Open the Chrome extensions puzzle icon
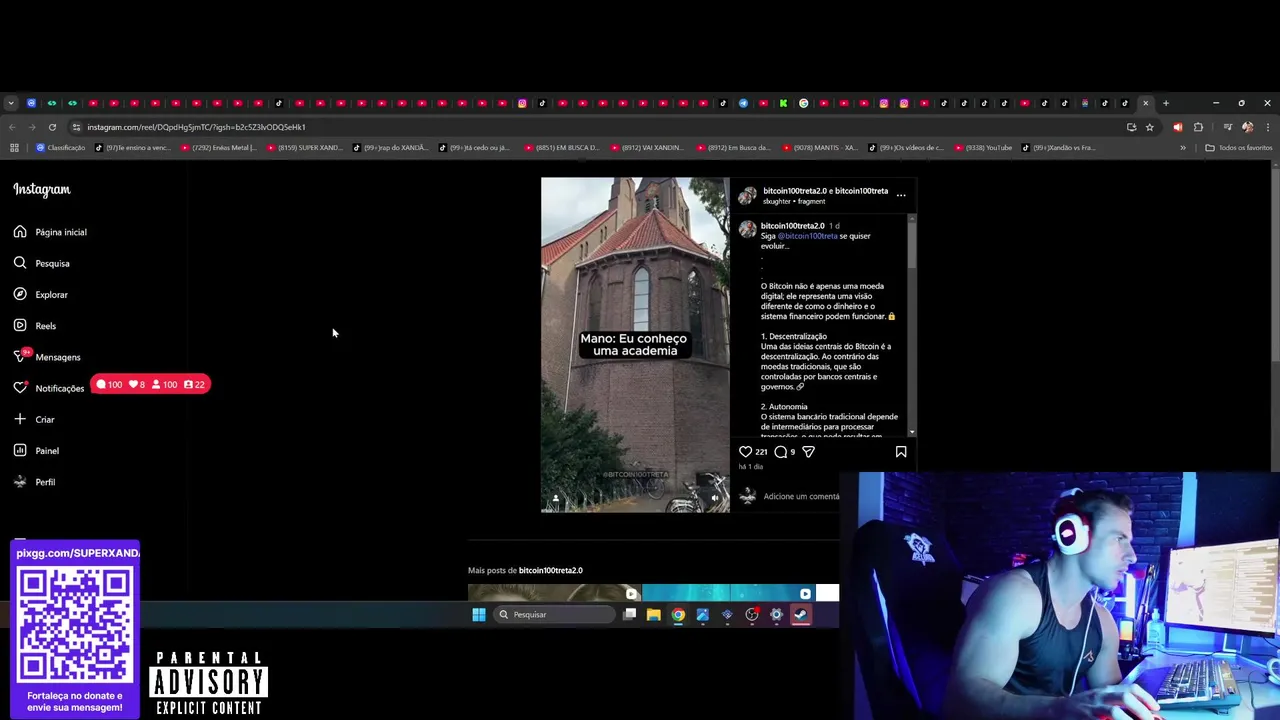This screenshot has height=720, width=1280. point(1198,127)
